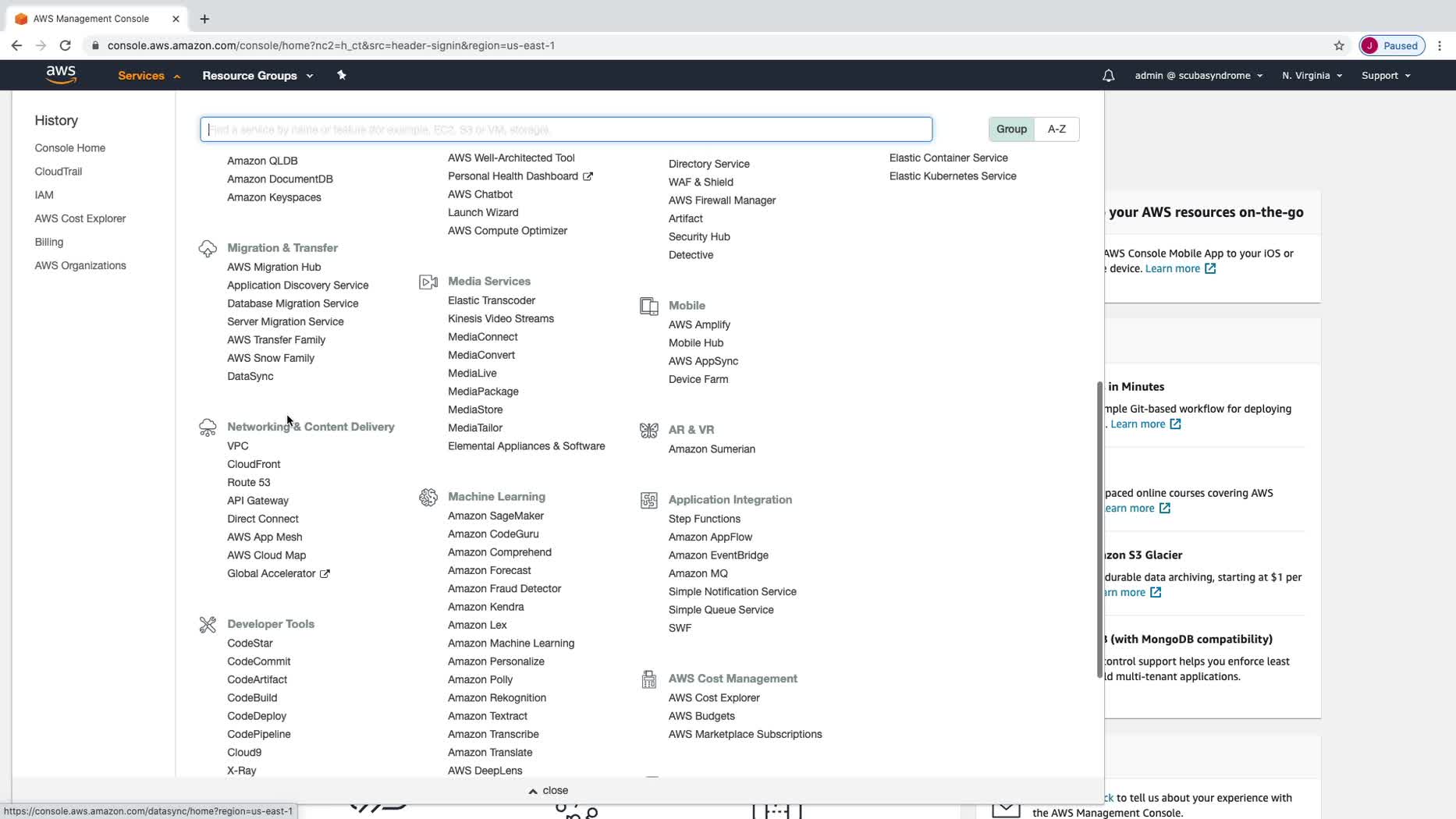Image resolution: width=1456 pixels, height=819 pixels.
Task: Click the external link icon beside Global Accelerator
Action: tap(325, 573)
